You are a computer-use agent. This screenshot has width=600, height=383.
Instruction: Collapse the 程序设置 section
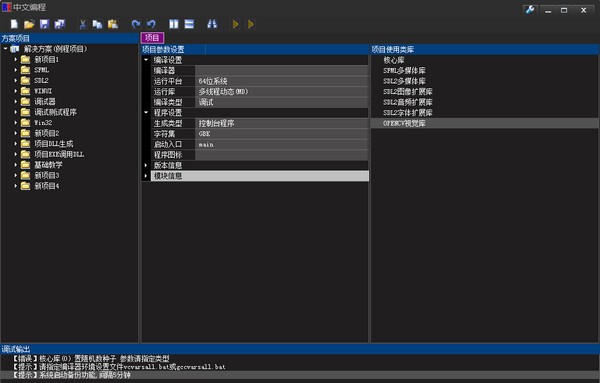click(x=146, y=112)
